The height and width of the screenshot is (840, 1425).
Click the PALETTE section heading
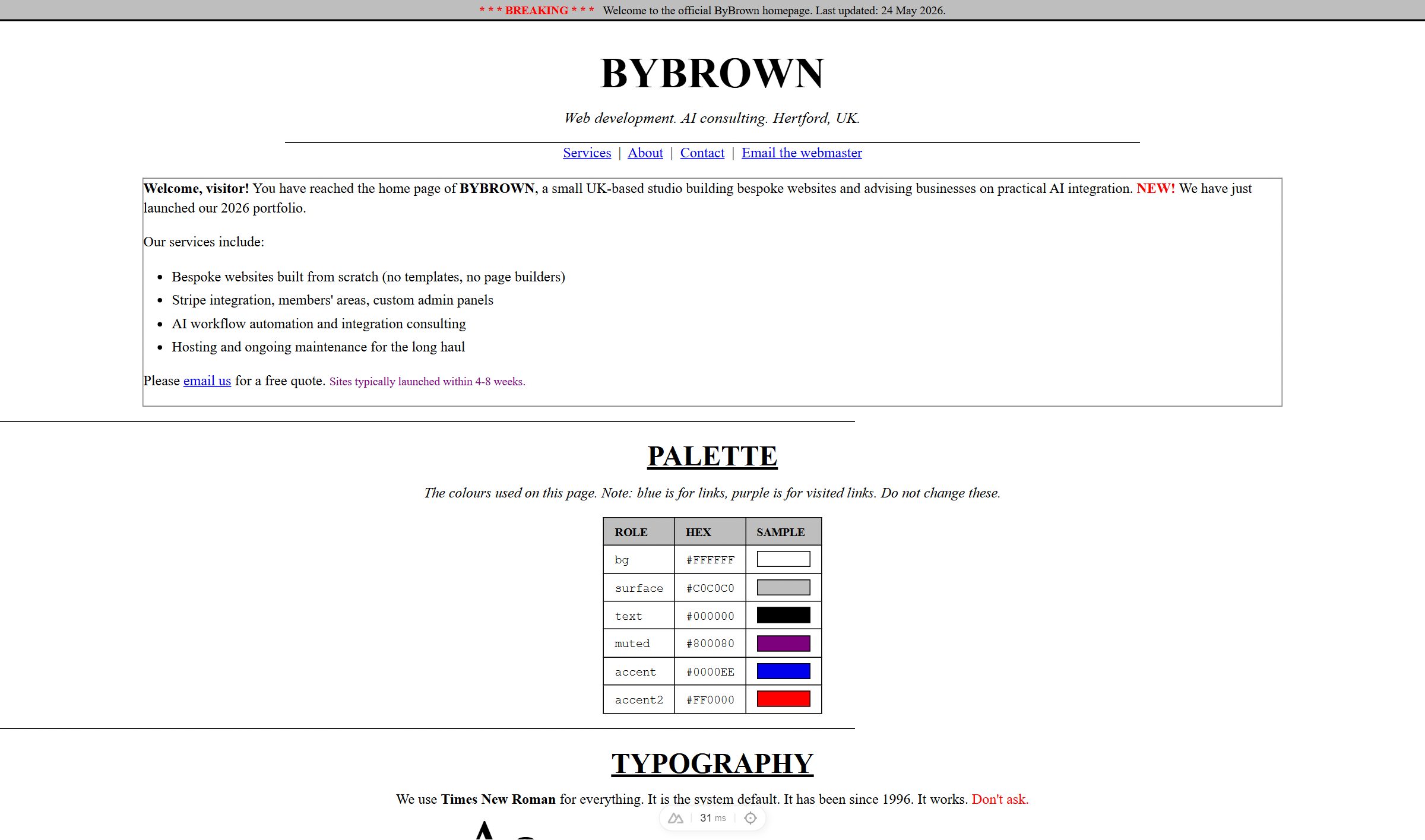(x=712, y=456)
